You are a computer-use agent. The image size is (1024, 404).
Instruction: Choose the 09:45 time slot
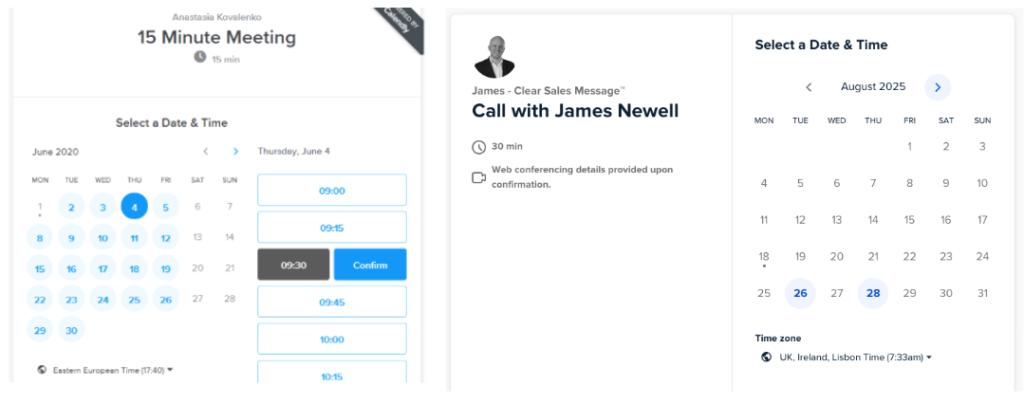click(x=332, y=302)
